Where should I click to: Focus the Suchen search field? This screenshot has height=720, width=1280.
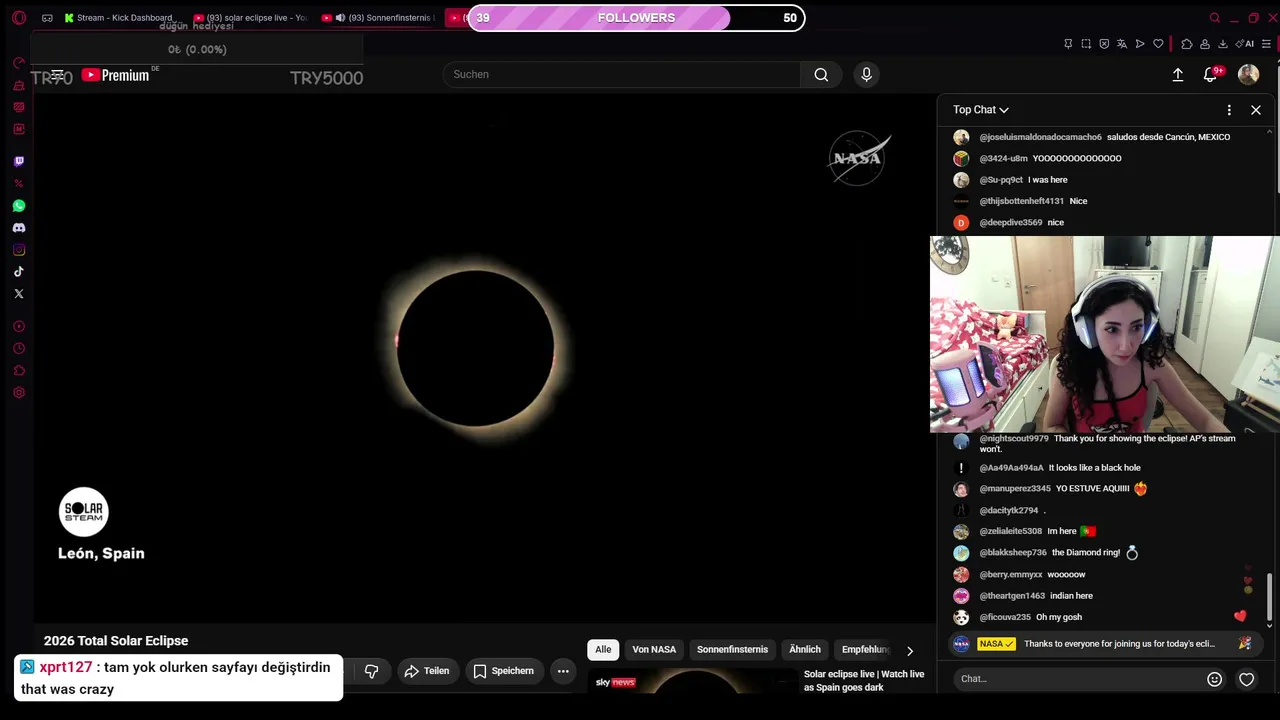pos(622,74)
